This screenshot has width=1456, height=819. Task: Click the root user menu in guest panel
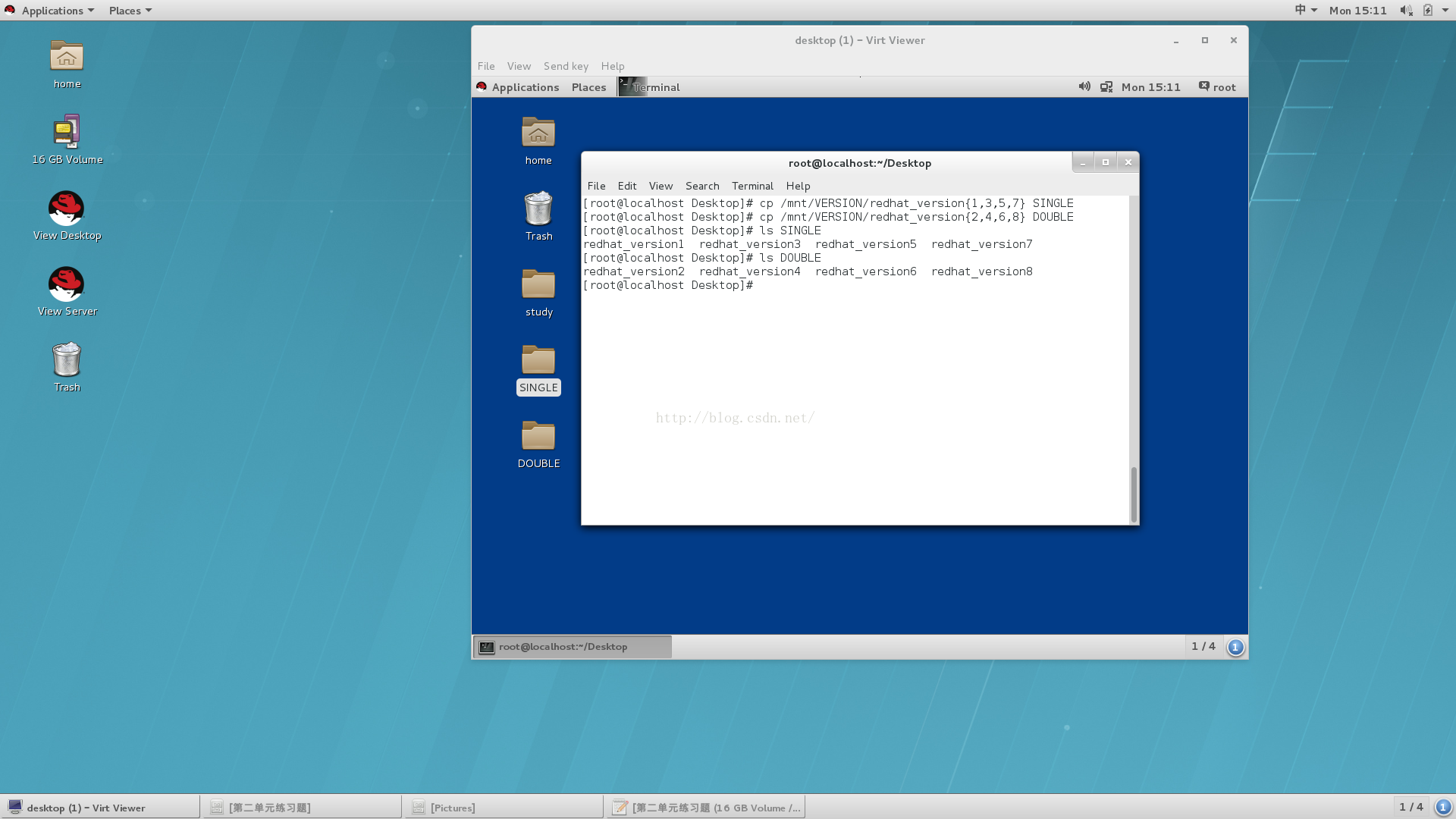(x=1217, y=87)
